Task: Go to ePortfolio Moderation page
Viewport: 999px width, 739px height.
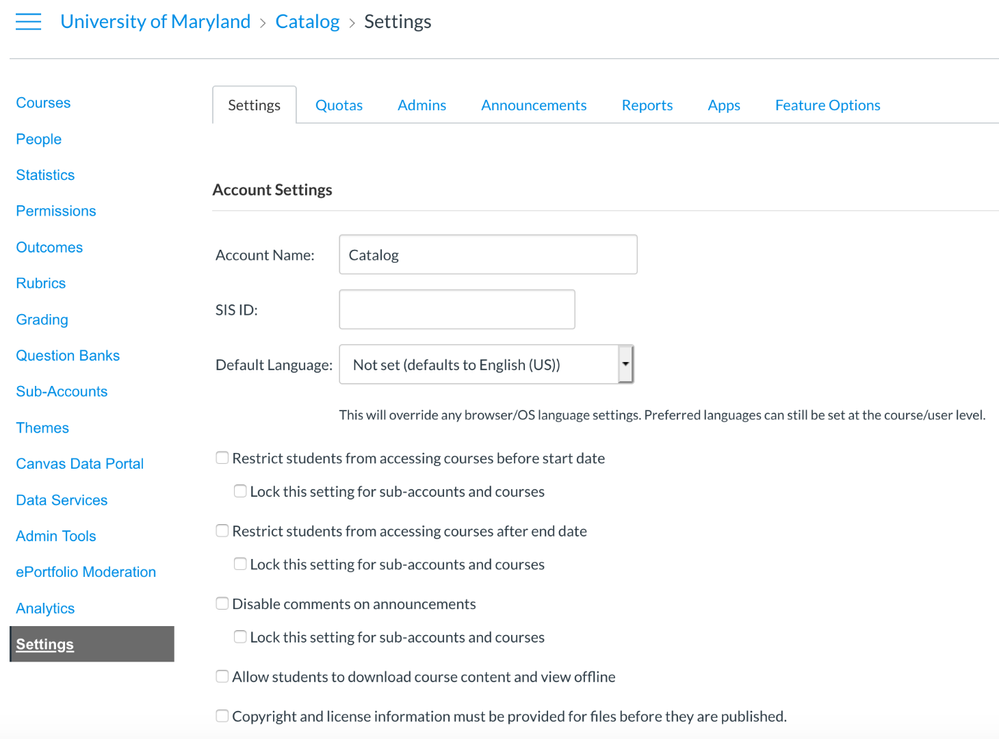Action: coord(86,572)
